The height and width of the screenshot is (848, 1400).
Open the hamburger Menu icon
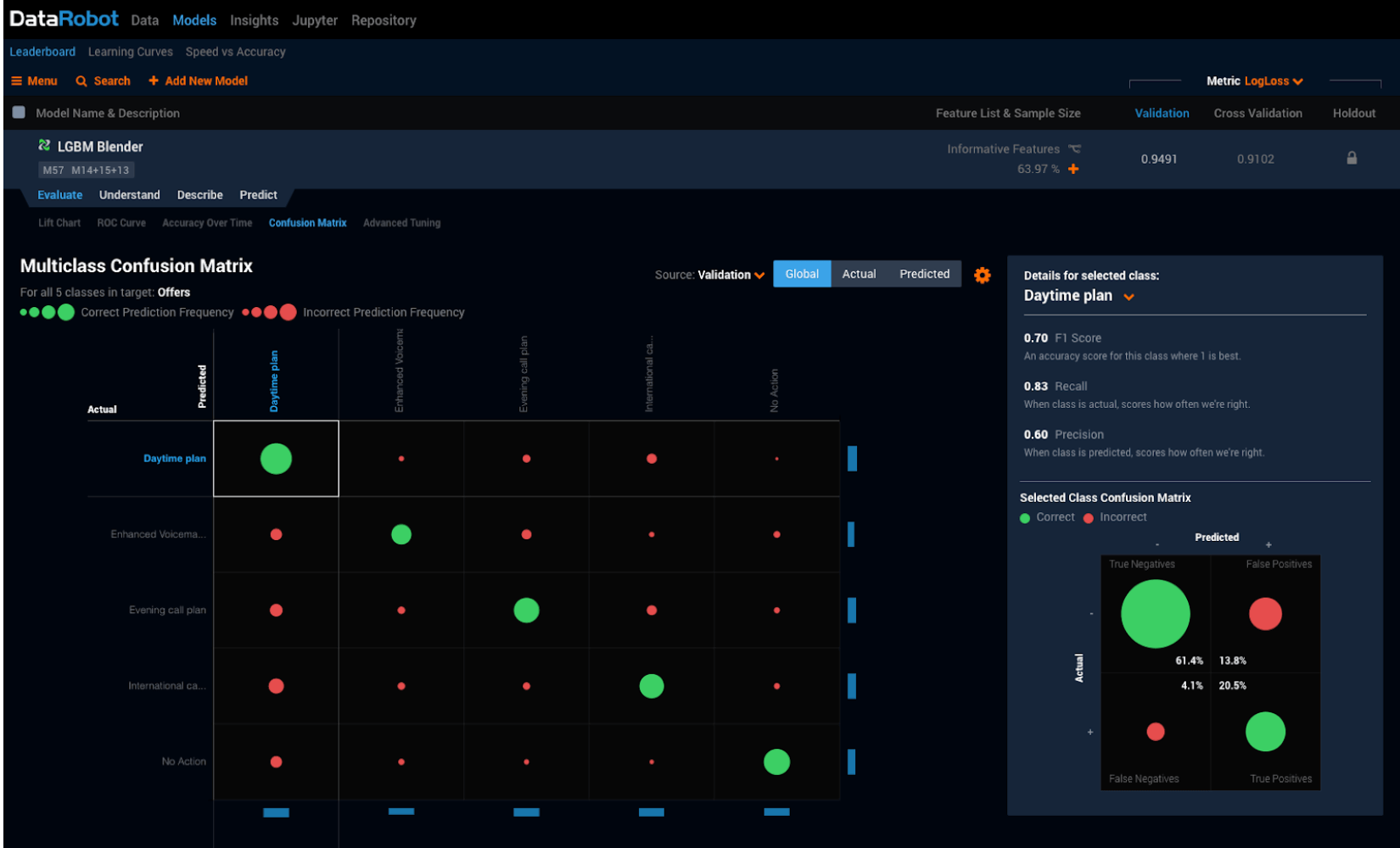click(x=16, y=81)
